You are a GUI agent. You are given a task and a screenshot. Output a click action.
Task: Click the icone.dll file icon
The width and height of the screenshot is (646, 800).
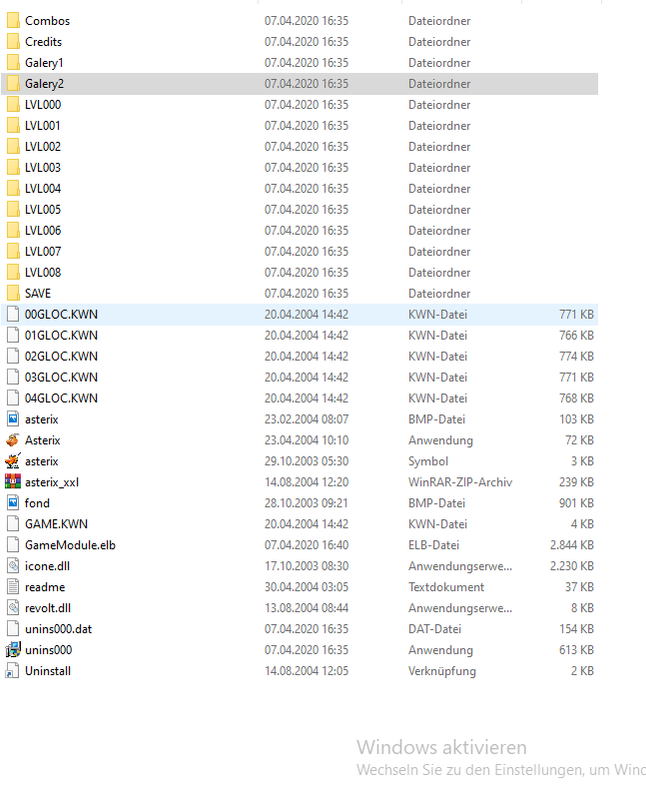(x=13, y=566)
